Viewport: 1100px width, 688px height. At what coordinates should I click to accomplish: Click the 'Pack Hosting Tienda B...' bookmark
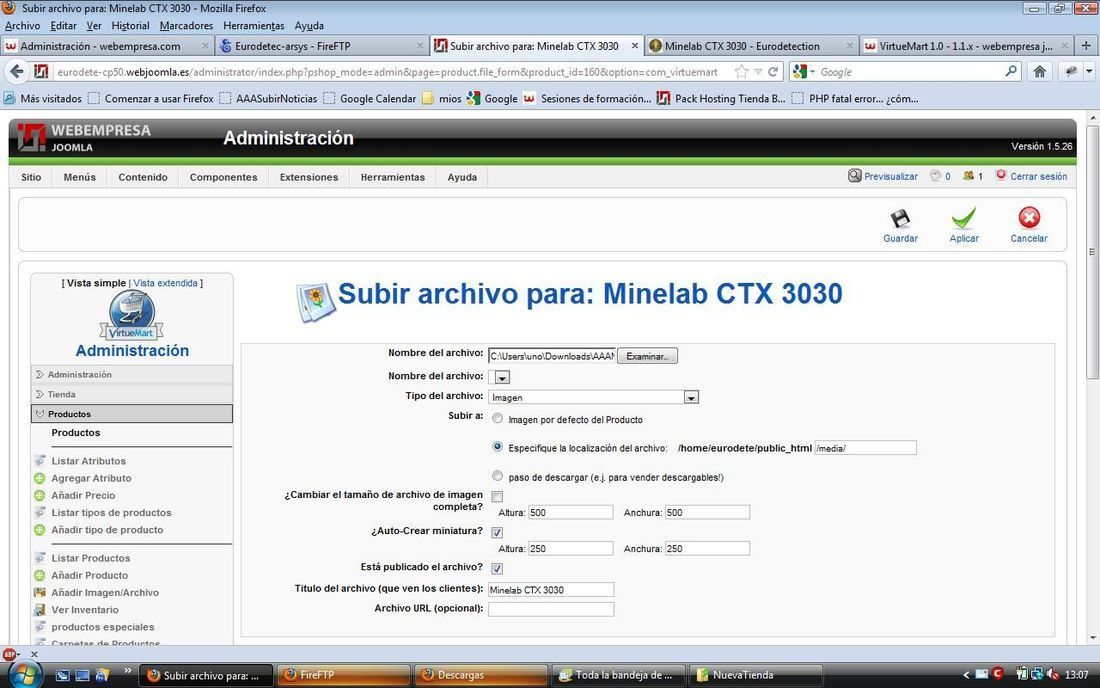pyautogui.click(x=720, y=98)
